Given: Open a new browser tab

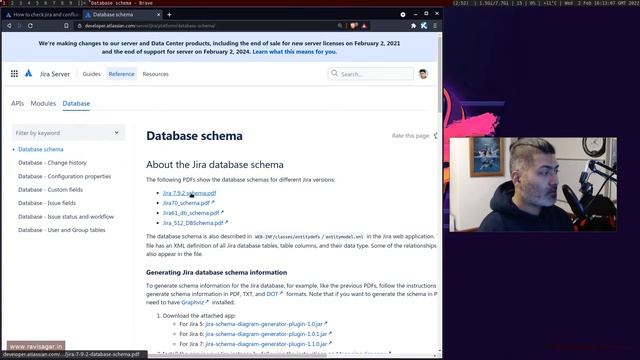Looking at the screenshot, I should 169,15.
